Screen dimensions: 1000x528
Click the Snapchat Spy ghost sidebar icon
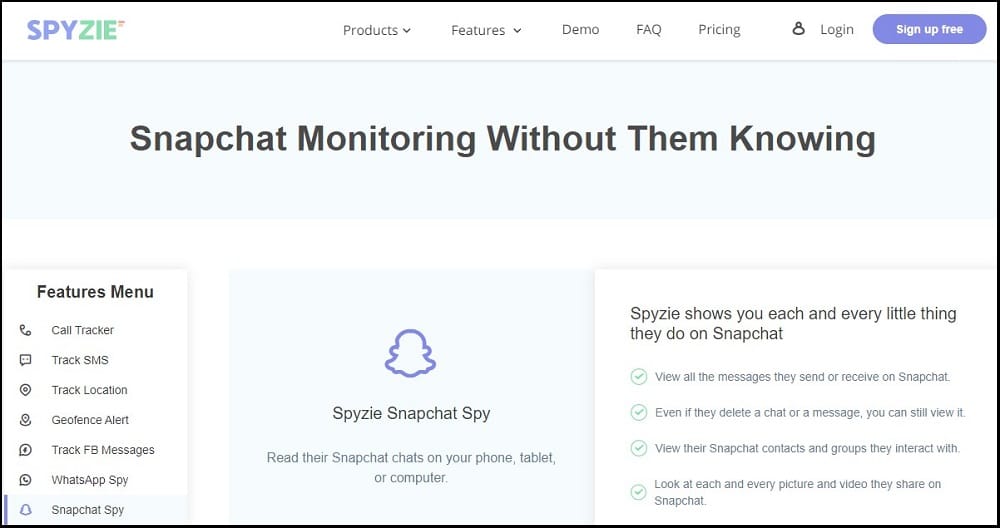26,510
